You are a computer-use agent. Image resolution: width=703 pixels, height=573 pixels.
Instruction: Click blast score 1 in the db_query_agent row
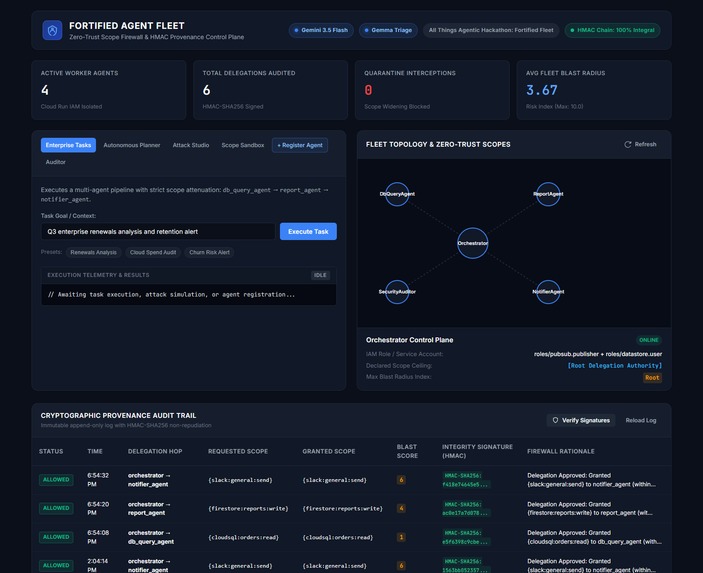pyautogui.click(x=401, y=537)
